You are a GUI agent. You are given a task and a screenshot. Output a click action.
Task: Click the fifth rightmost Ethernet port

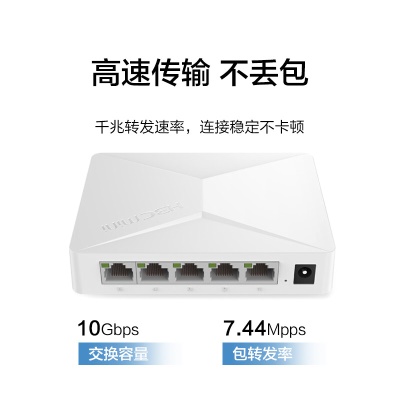[260, 273]
